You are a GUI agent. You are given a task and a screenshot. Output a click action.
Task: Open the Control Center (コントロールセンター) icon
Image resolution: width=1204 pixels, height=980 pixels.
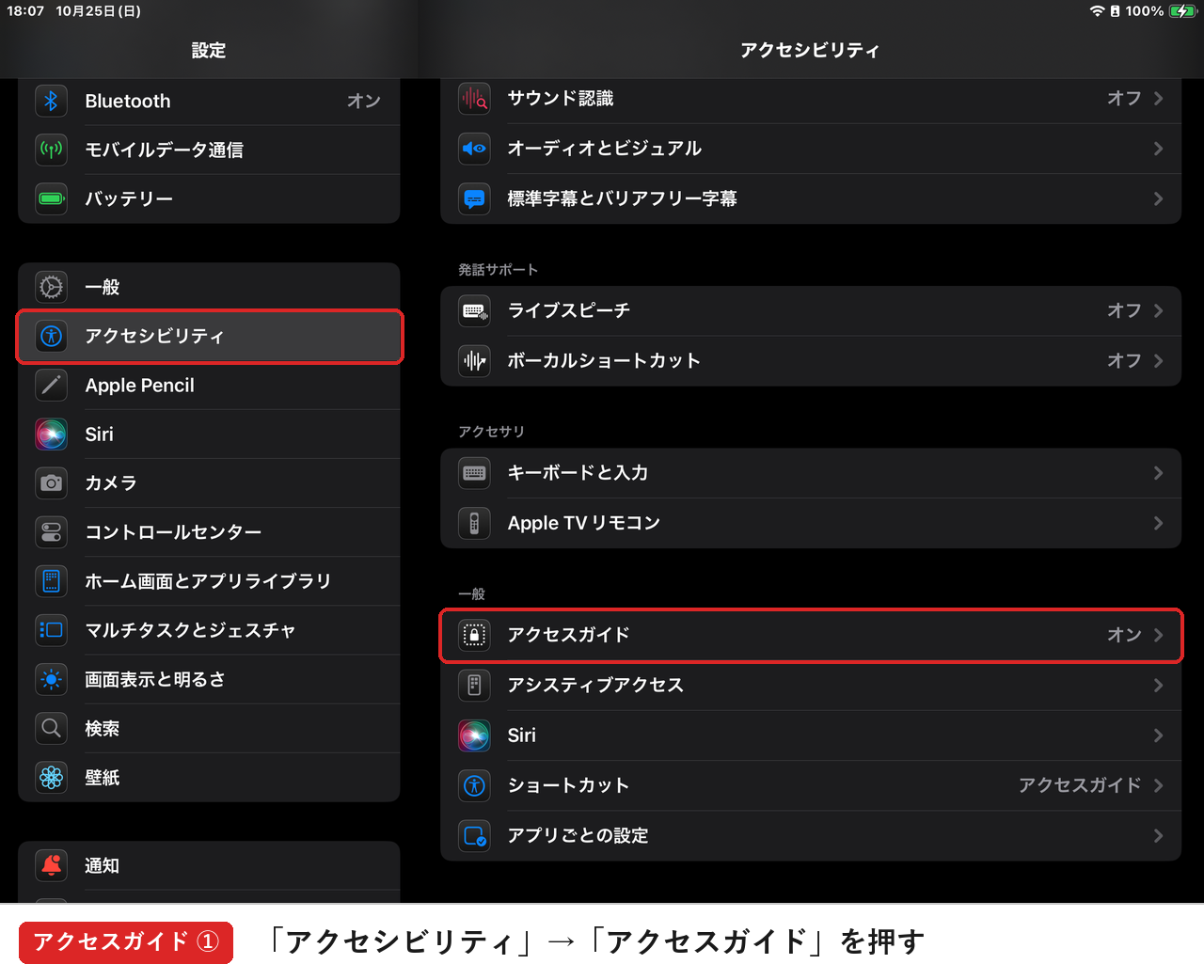pyautogui.click(x=52, y=531)
